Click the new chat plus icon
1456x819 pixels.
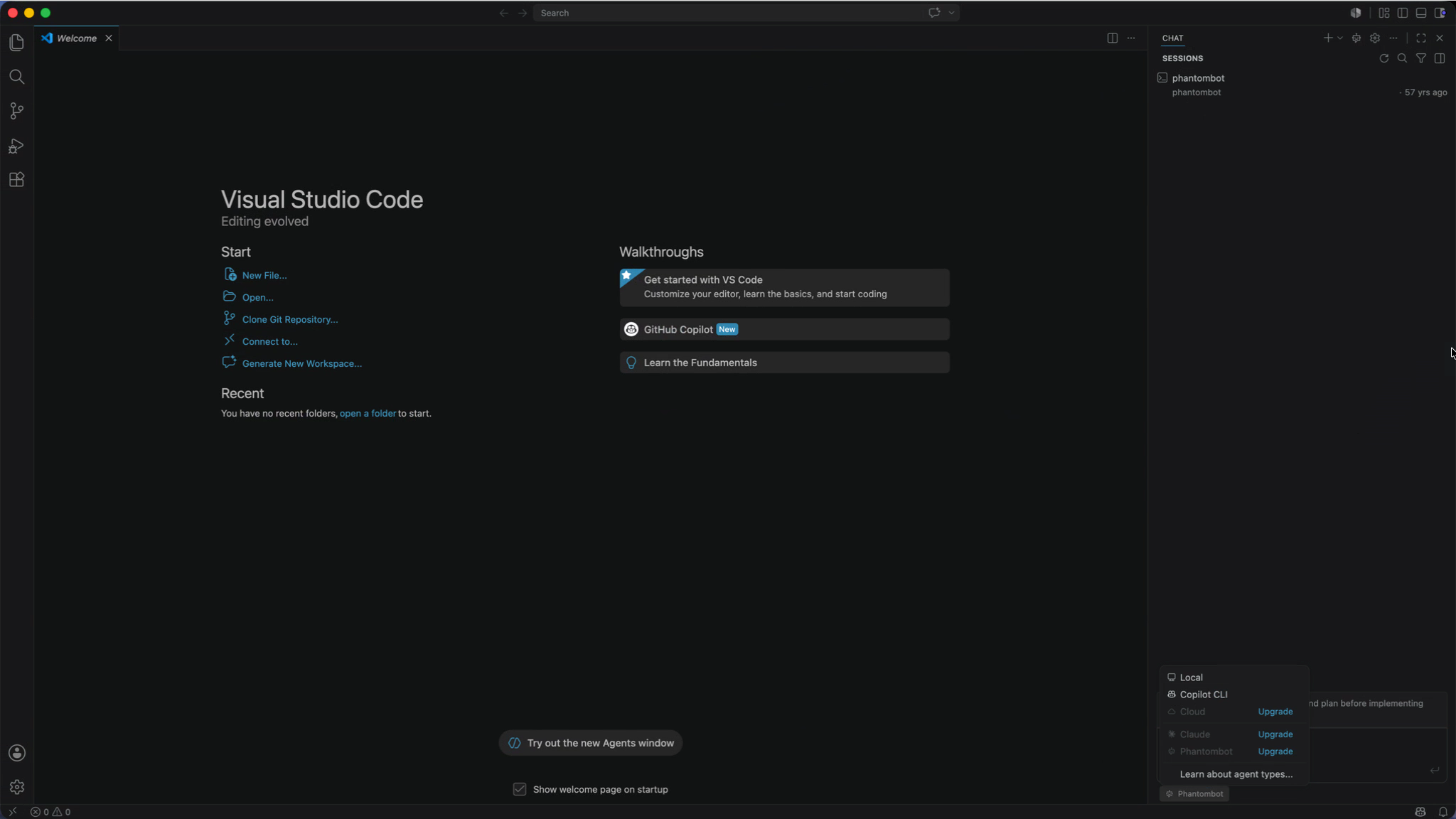pos(1328,38)
